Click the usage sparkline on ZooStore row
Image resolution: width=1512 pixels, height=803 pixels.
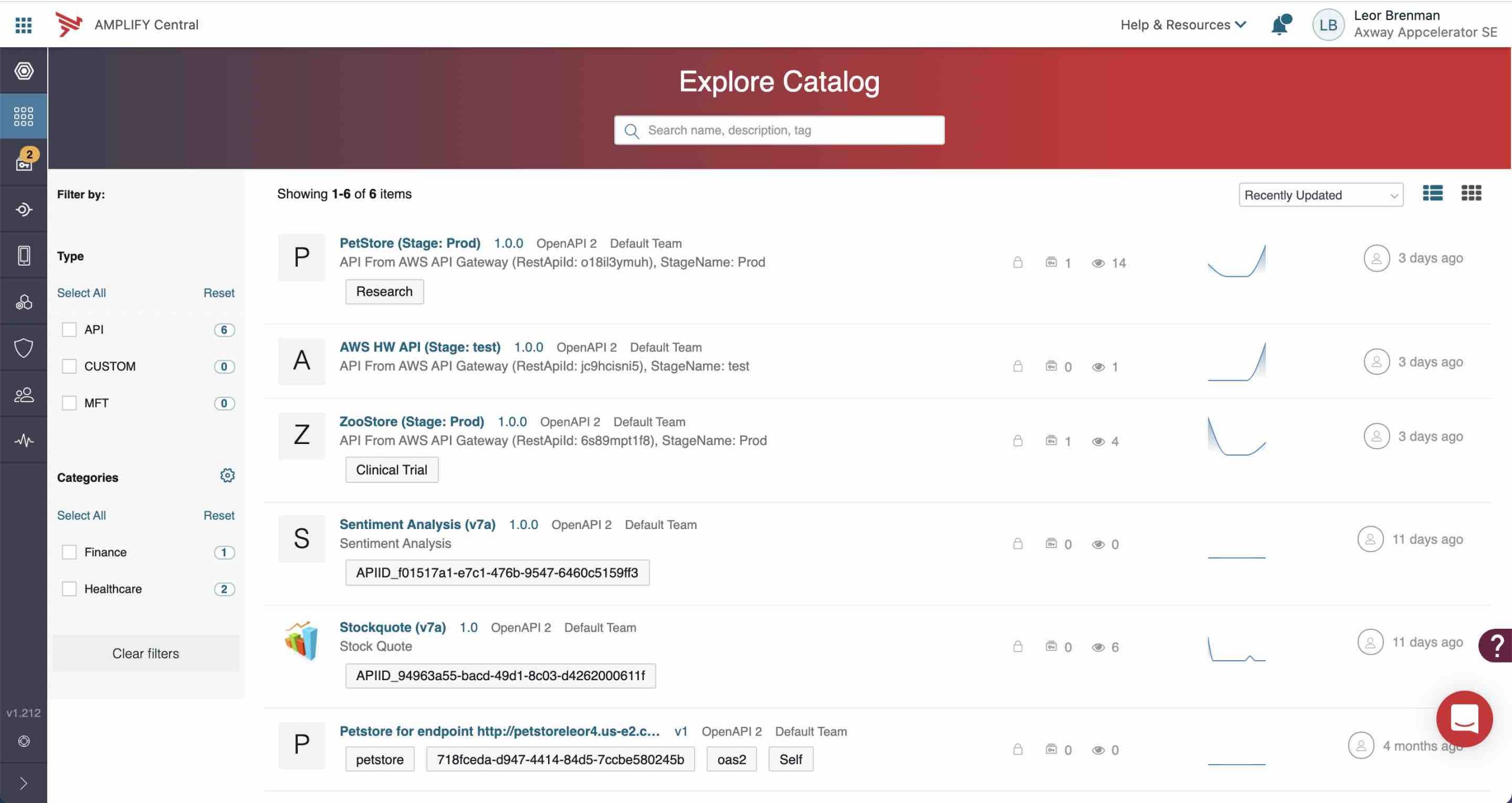pos(1236,436)
